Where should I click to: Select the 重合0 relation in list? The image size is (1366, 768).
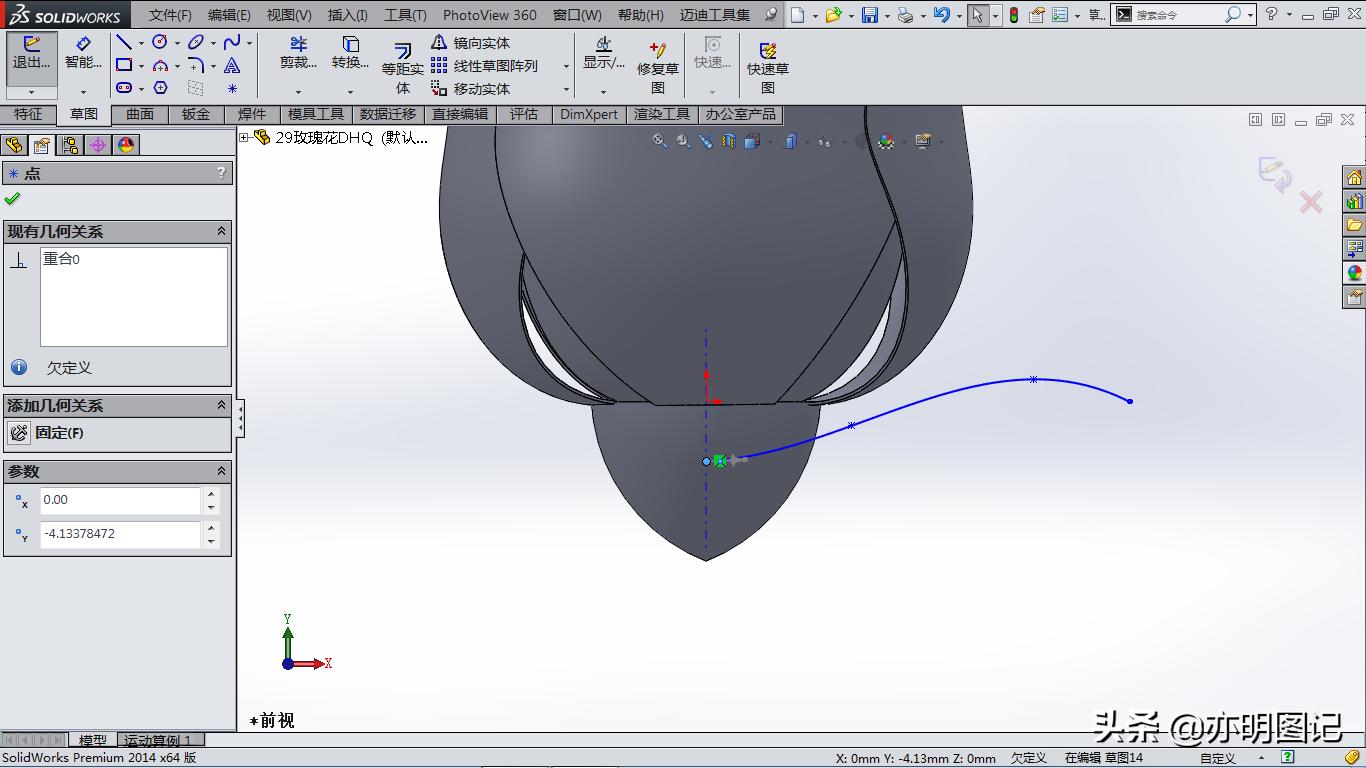(60, 258)
